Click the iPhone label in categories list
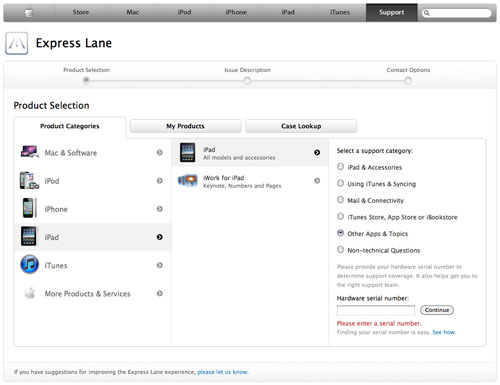Screen dimensions: 500x385 [x=56, y=209]
